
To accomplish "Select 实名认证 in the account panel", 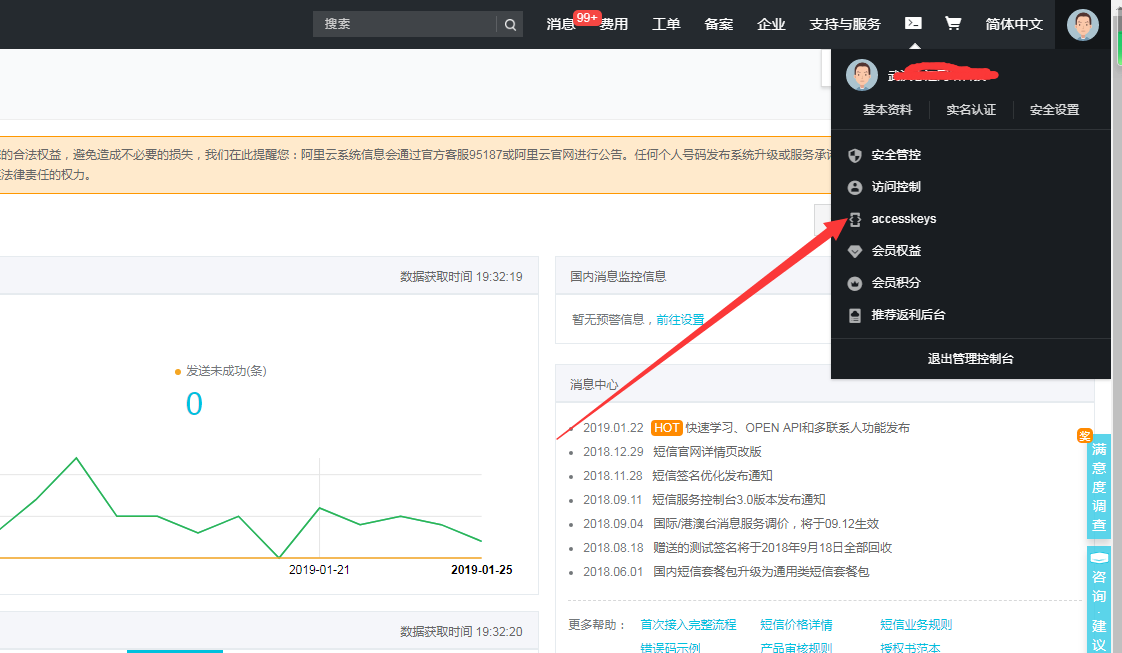I will coord(971,110).
